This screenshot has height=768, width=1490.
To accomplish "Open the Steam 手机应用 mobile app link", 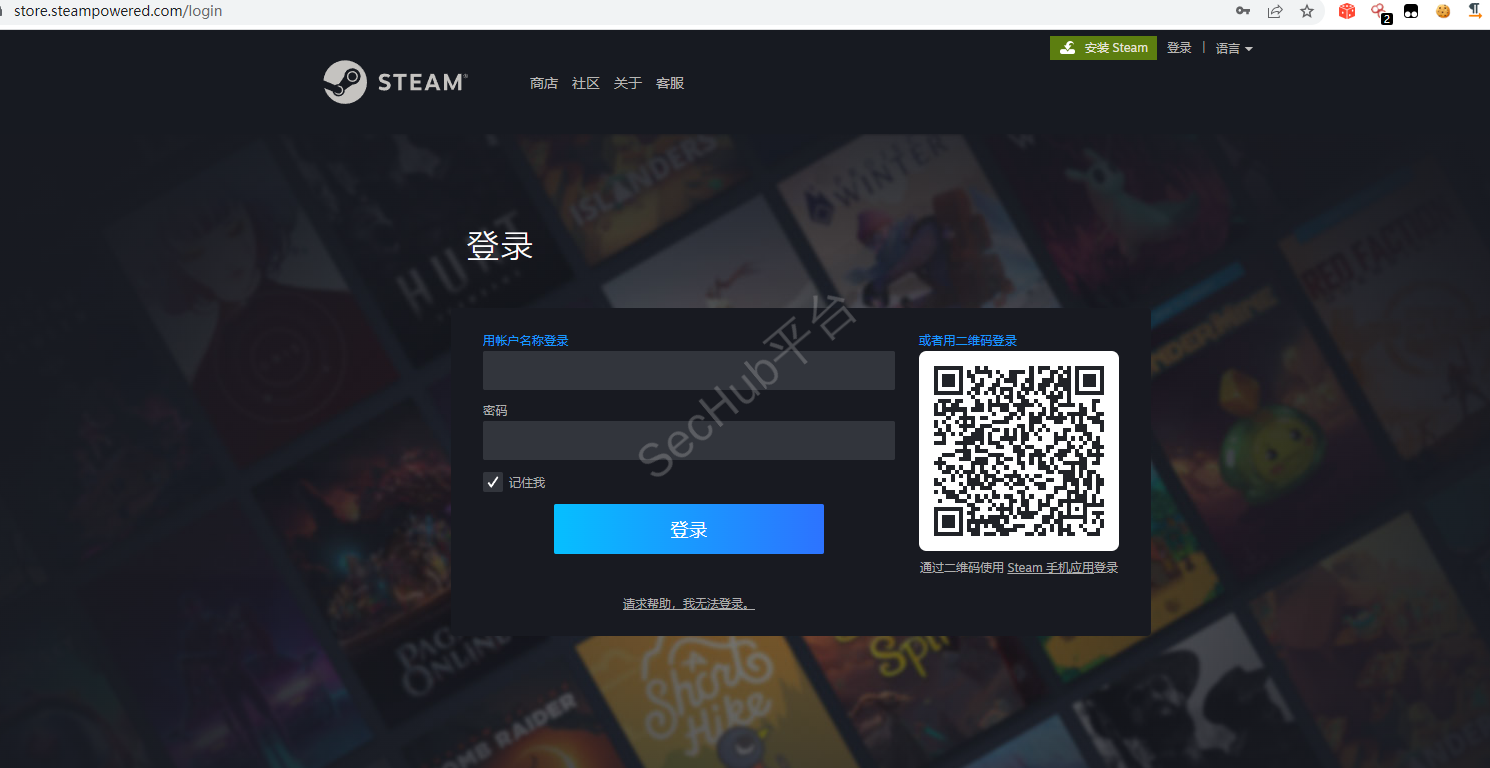I will point(1049,568).
